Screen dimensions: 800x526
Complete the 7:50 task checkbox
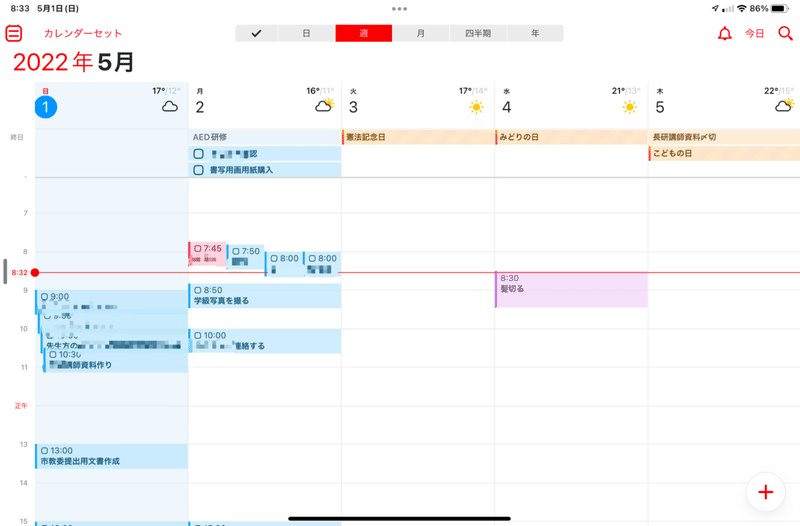236,251
